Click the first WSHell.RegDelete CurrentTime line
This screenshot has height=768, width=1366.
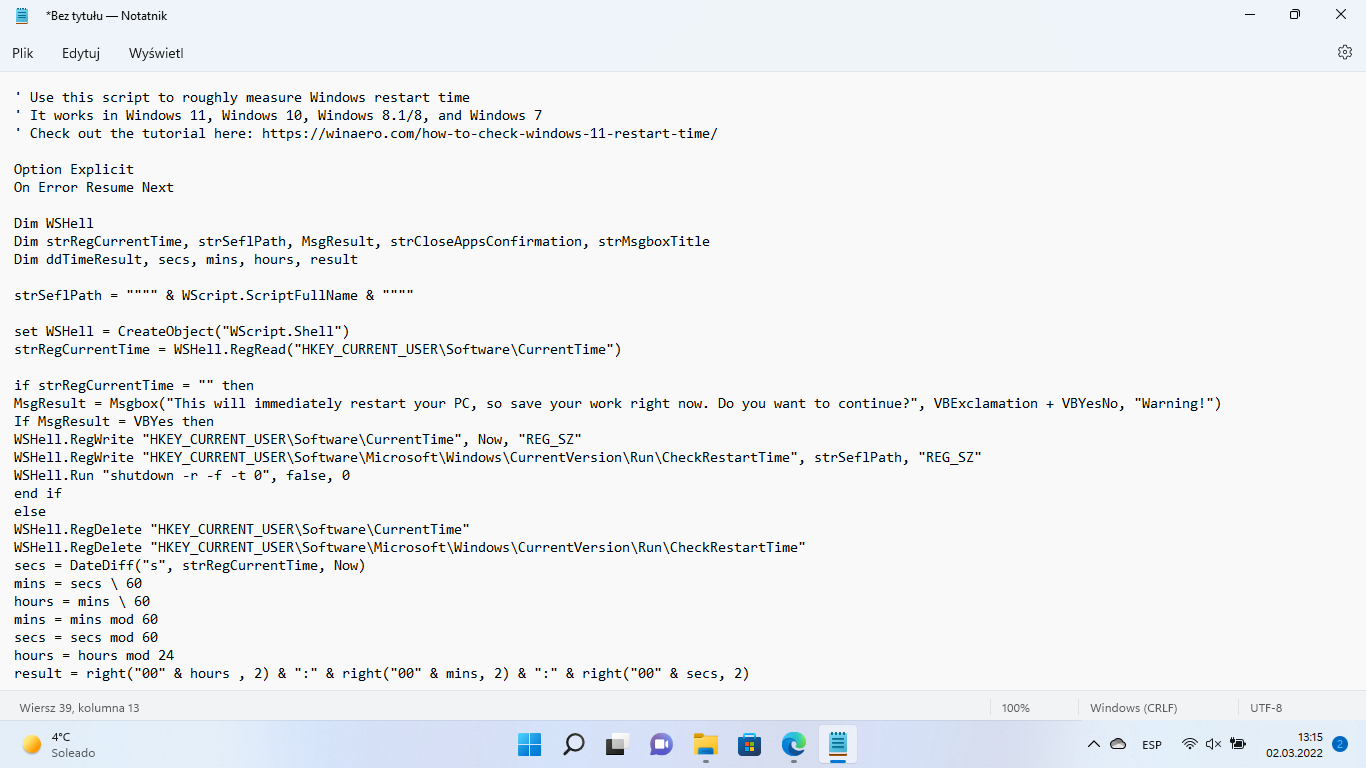[242, 529]
